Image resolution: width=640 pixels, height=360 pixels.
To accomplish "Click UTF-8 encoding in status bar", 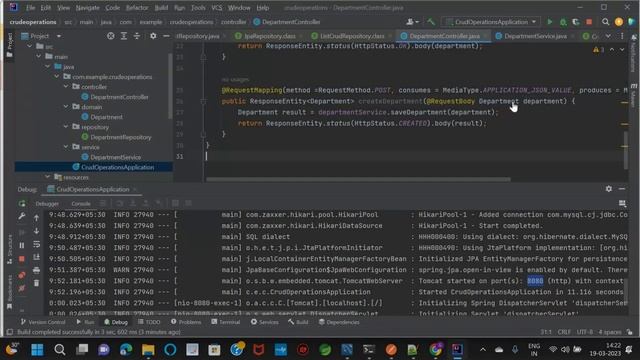I will 585,332.
